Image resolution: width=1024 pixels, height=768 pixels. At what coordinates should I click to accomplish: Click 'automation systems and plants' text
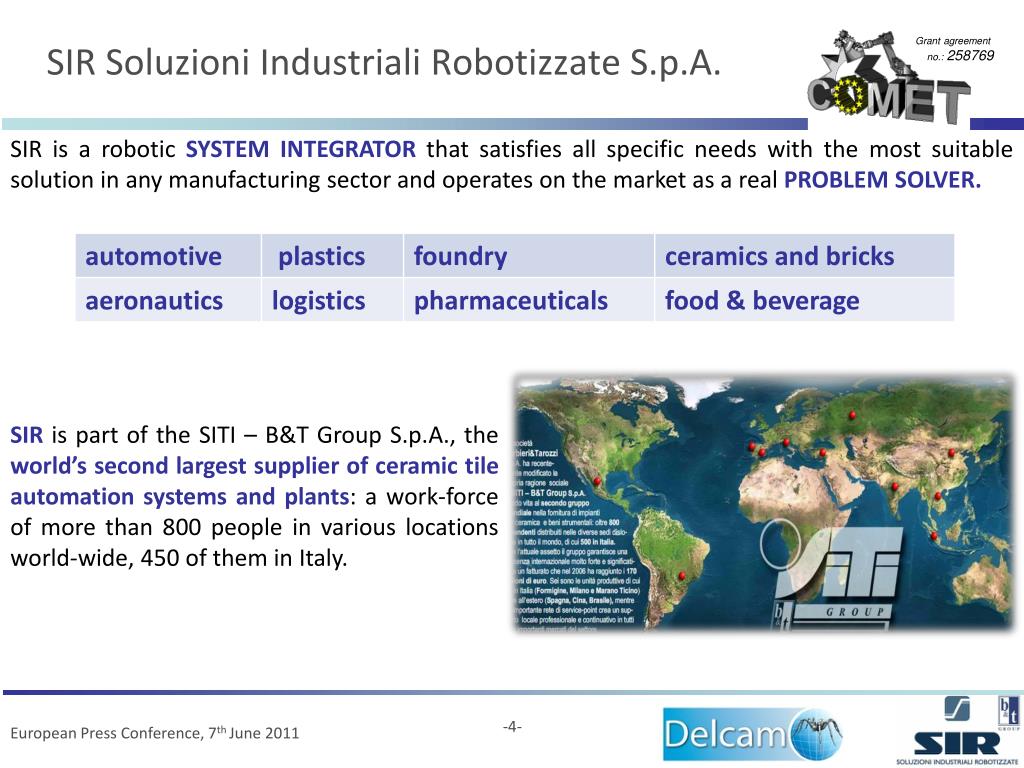(180, 497)
